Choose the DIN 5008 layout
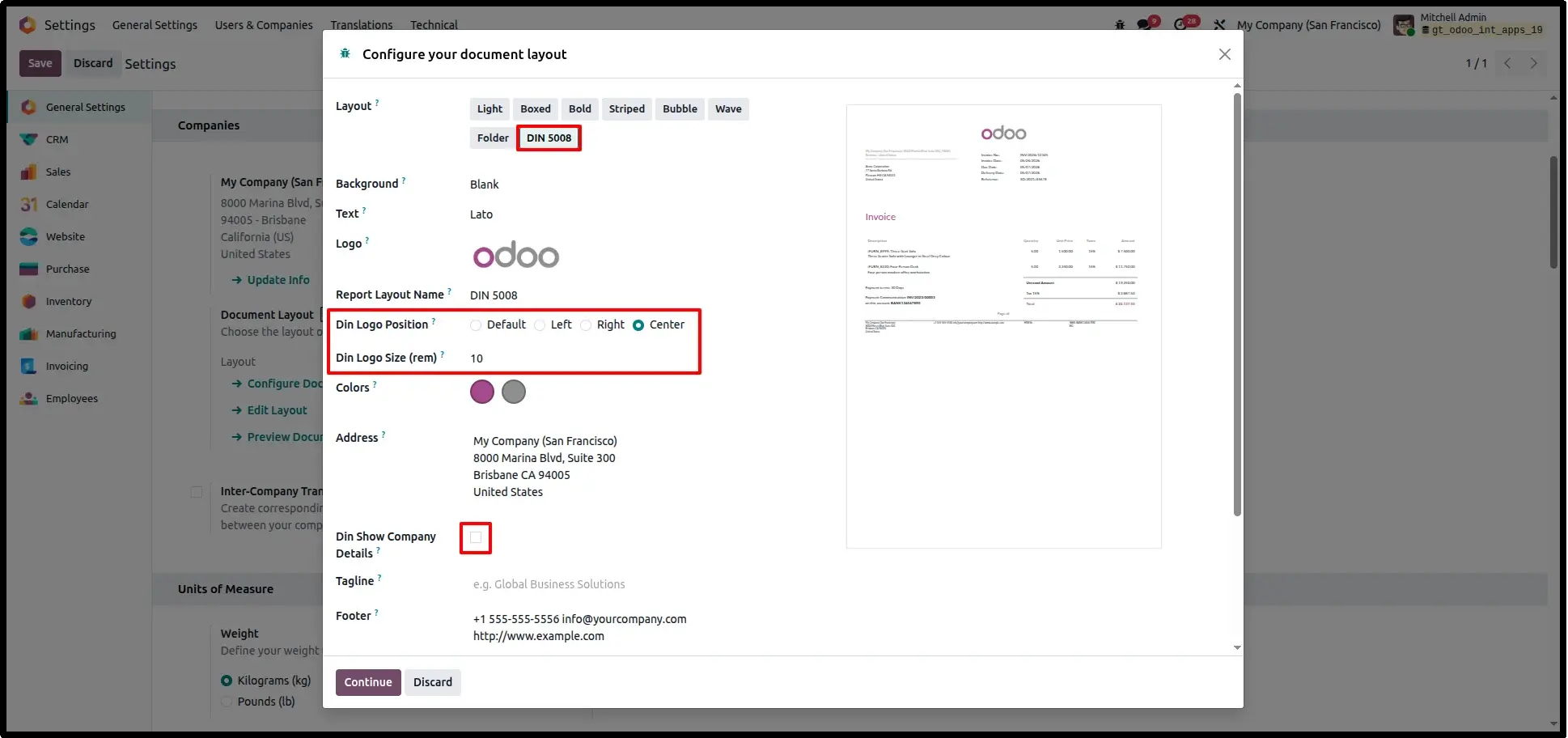 (549, 138)
